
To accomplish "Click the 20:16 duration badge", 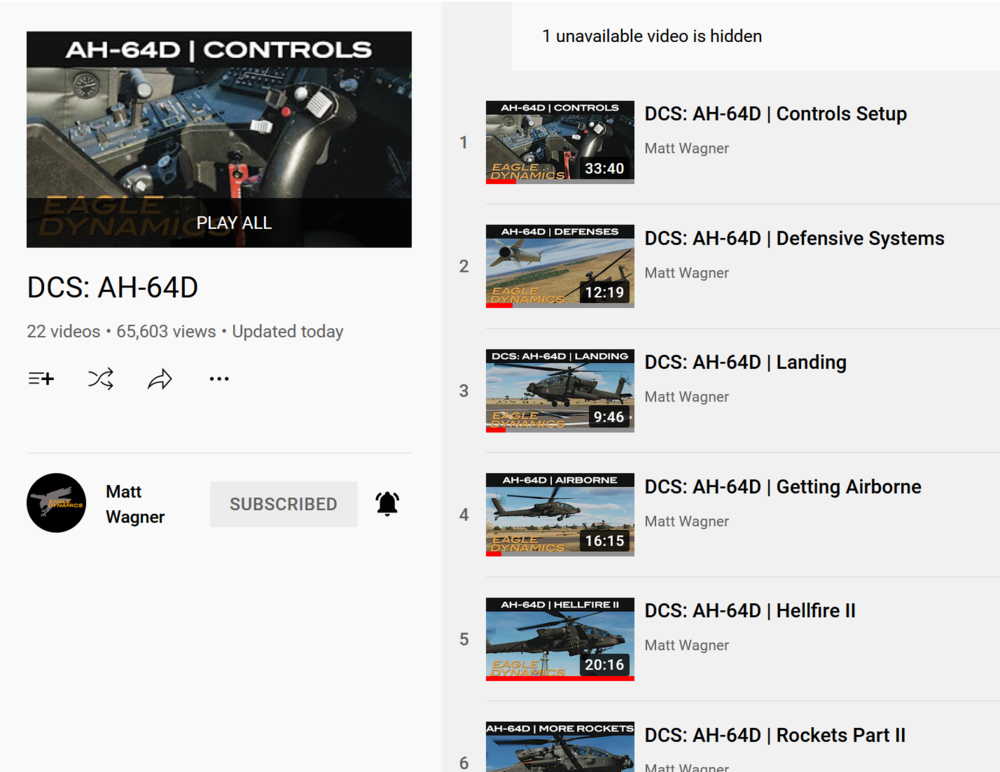I will pos(605,665).
